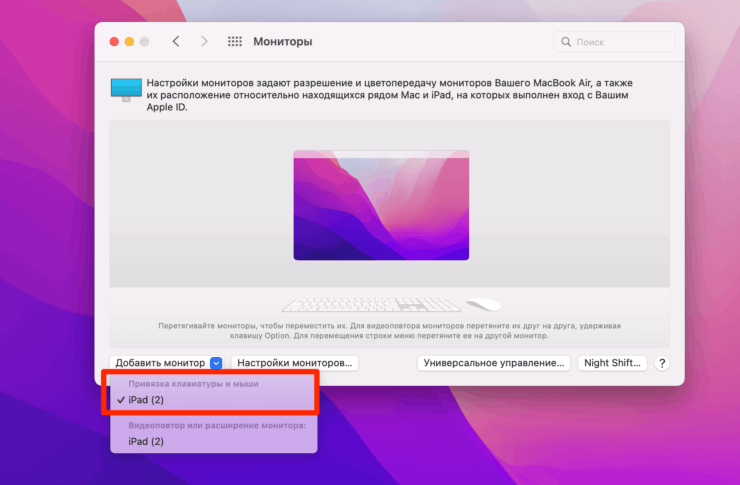Image resolution: width=740 pixels, height=485 pixels.
Task: Open help with the question mark button
Action: point(662,363)
